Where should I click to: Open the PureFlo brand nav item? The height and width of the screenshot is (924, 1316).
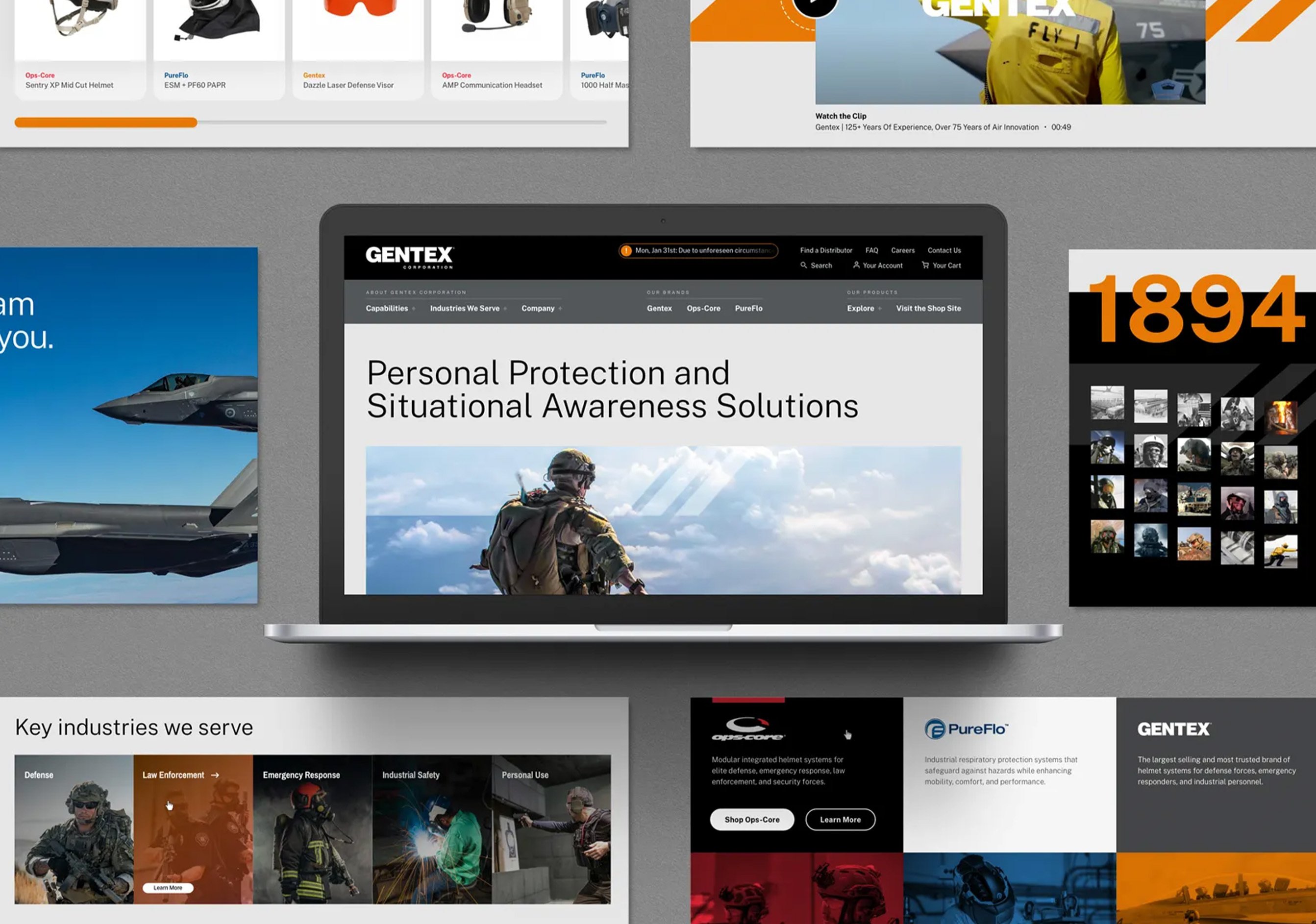point(748,308)
